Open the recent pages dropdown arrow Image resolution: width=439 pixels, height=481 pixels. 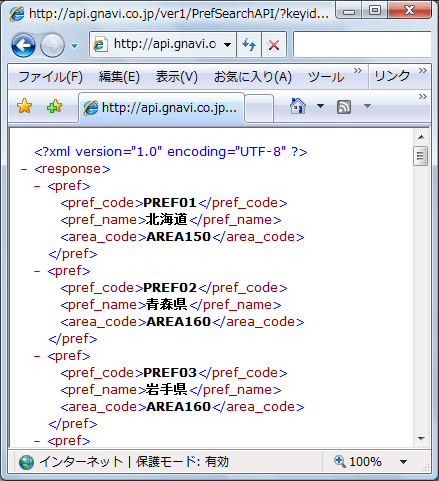(x=75, y=45)
